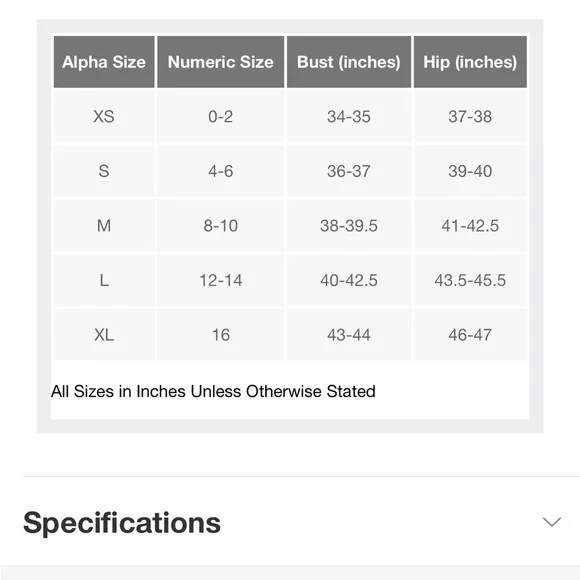Select the Alpha Size column header
The width and height of the screenshot is (580, 580).
tap(104, 62)
